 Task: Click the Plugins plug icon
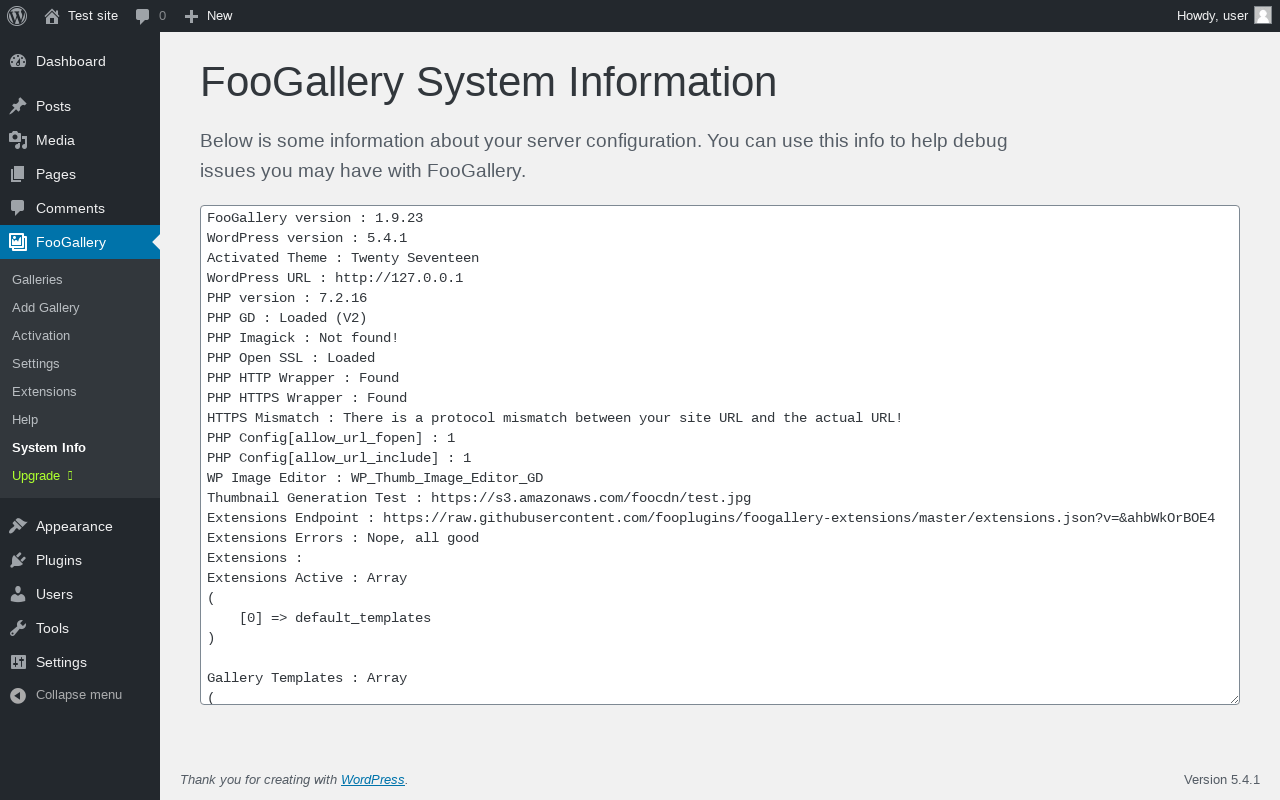pyautogui.click(x=18, y=560)
